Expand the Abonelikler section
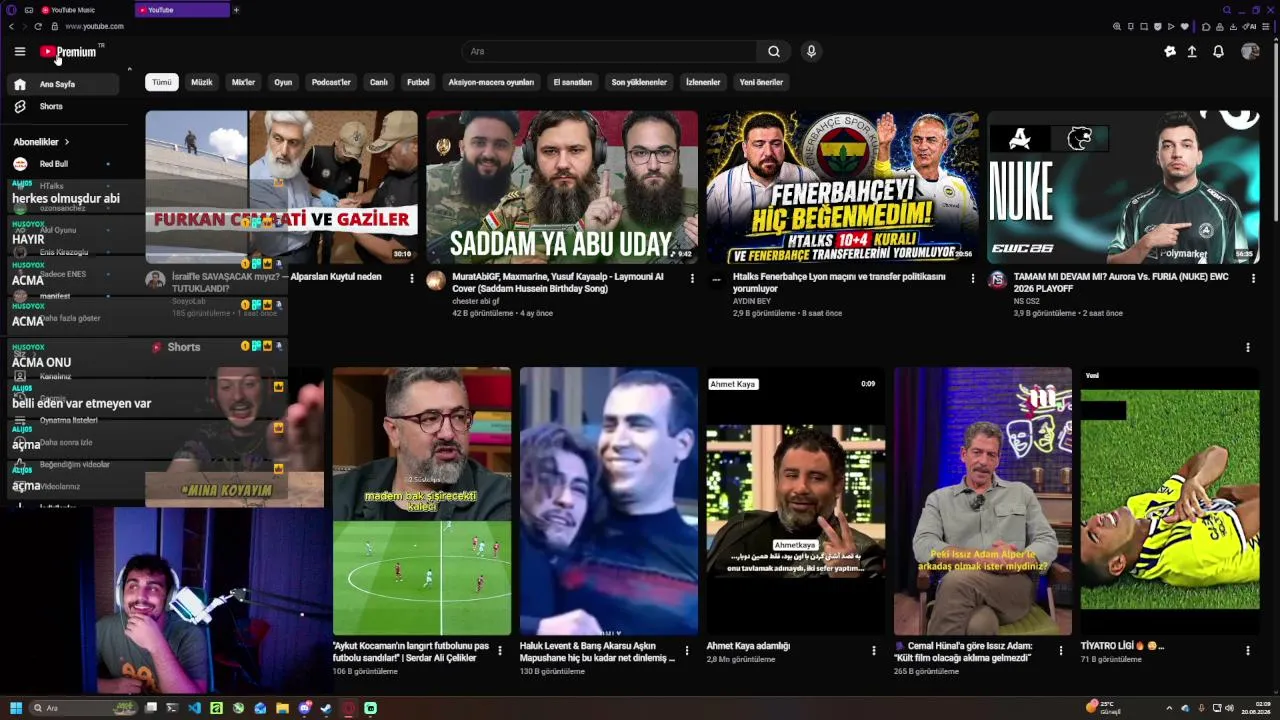 point(41,142)
